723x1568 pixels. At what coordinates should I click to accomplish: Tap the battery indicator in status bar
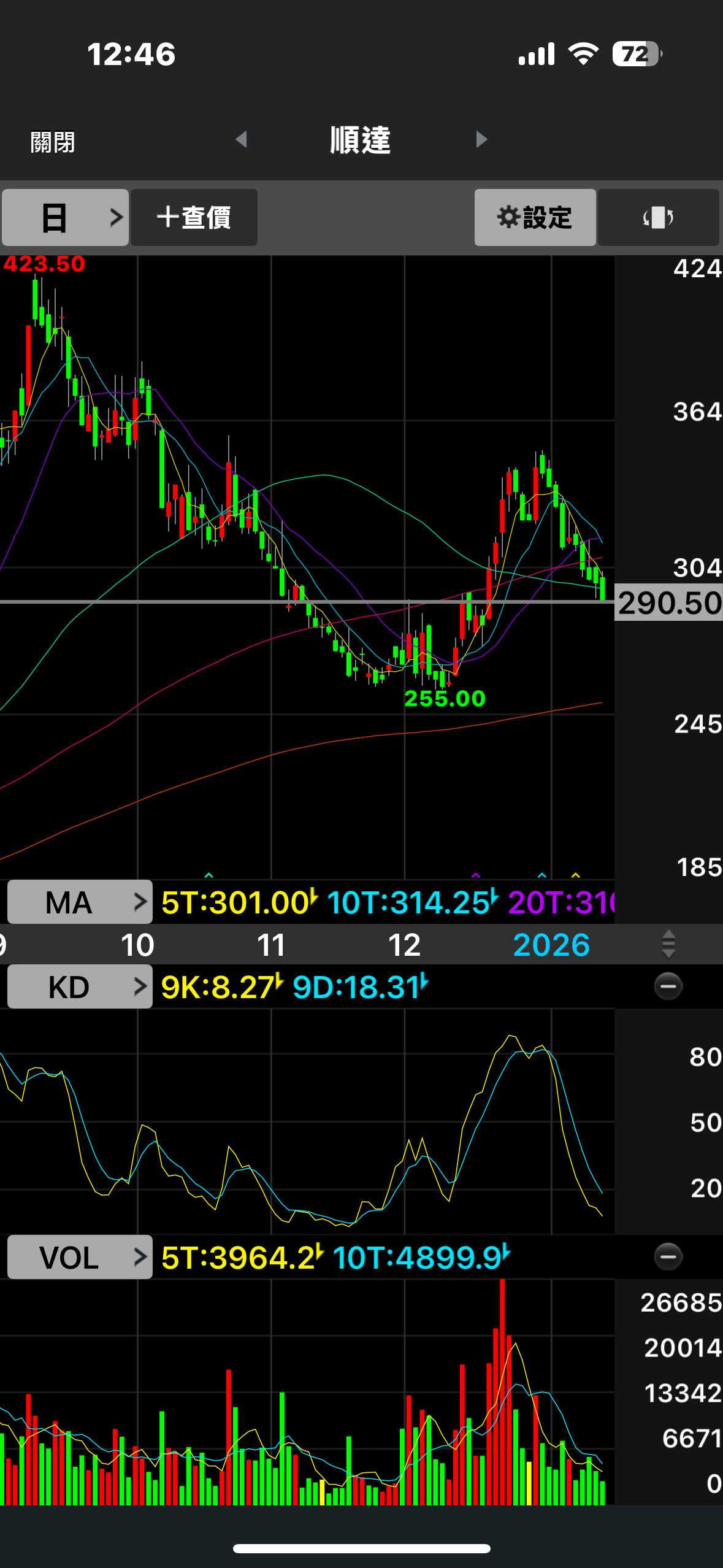[x=637, y=54]
